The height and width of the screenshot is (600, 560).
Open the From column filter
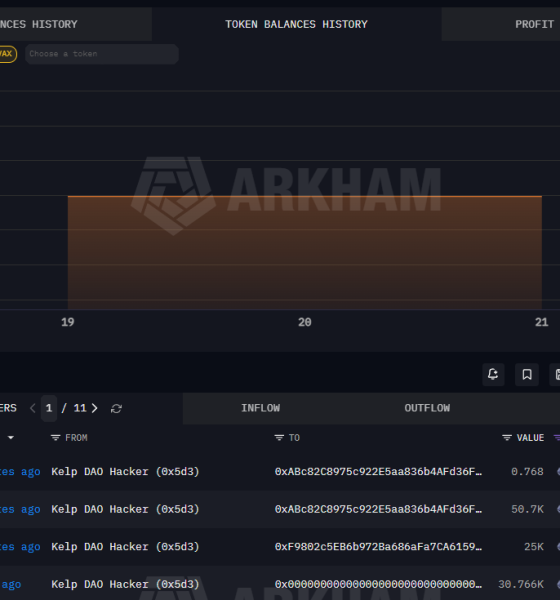[56, 438]
